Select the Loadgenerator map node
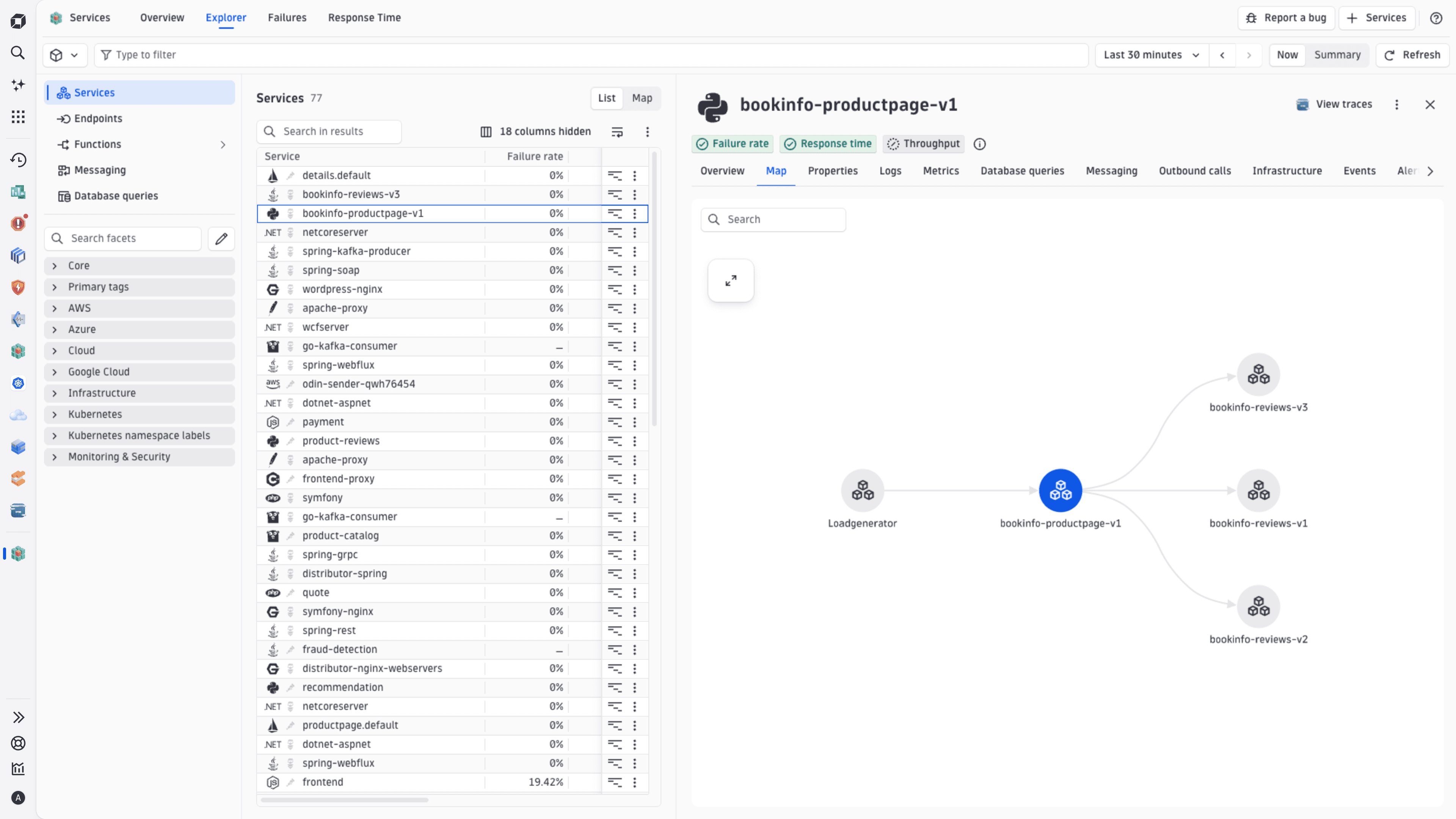The width and height of the screenshot is (1456, 819). tap(863, 491)
